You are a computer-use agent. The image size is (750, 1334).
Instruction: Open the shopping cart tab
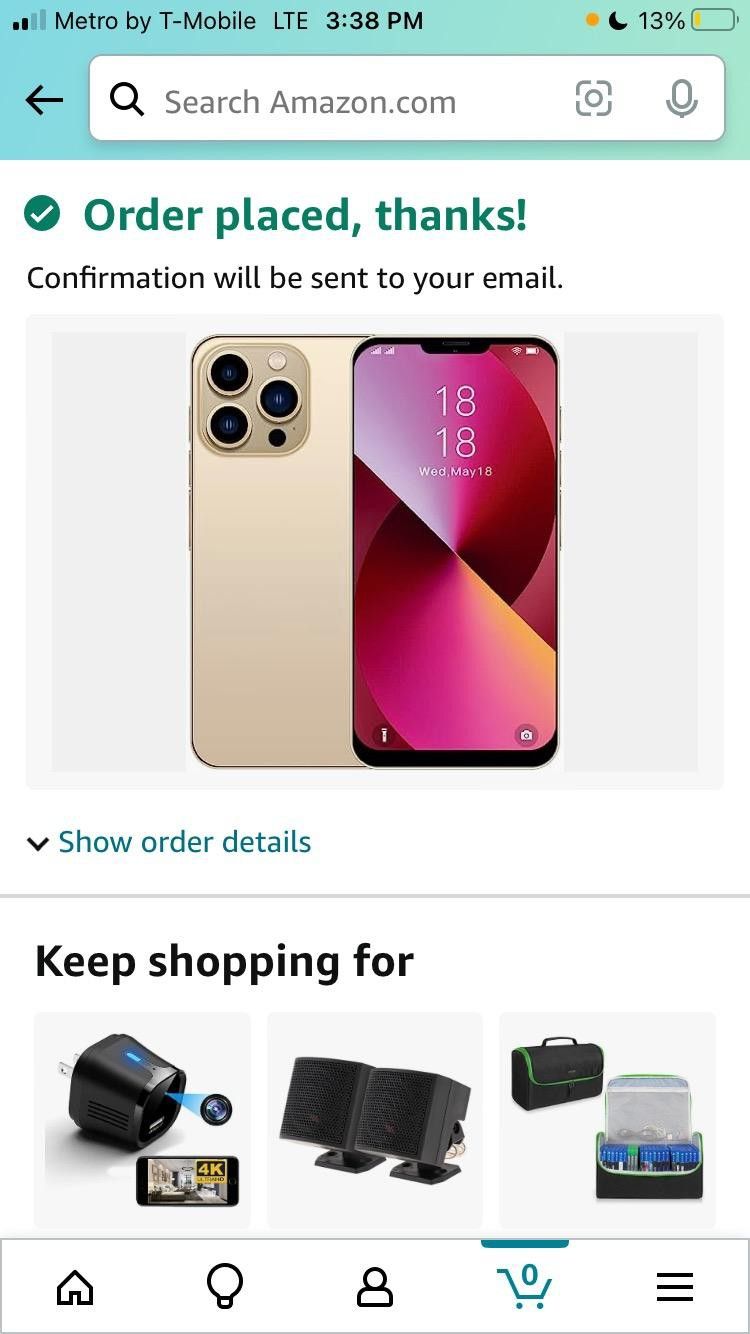(x=525, y=1286)
